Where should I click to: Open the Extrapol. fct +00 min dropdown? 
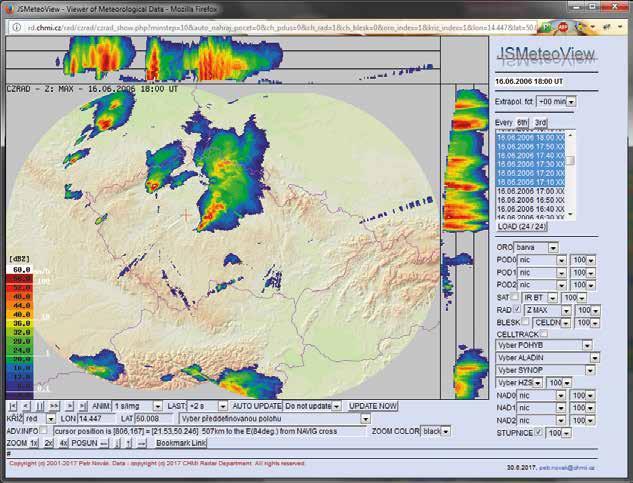click(x=556, y=101)
